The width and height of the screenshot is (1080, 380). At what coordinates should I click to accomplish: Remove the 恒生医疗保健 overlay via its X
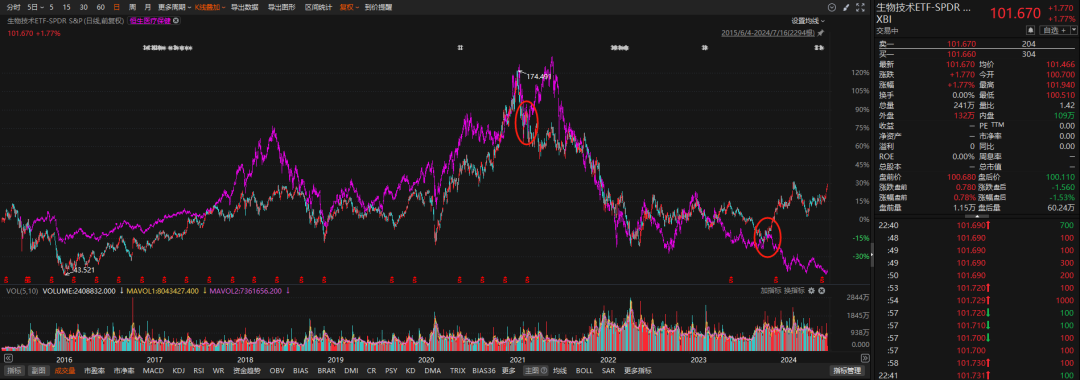176,21
